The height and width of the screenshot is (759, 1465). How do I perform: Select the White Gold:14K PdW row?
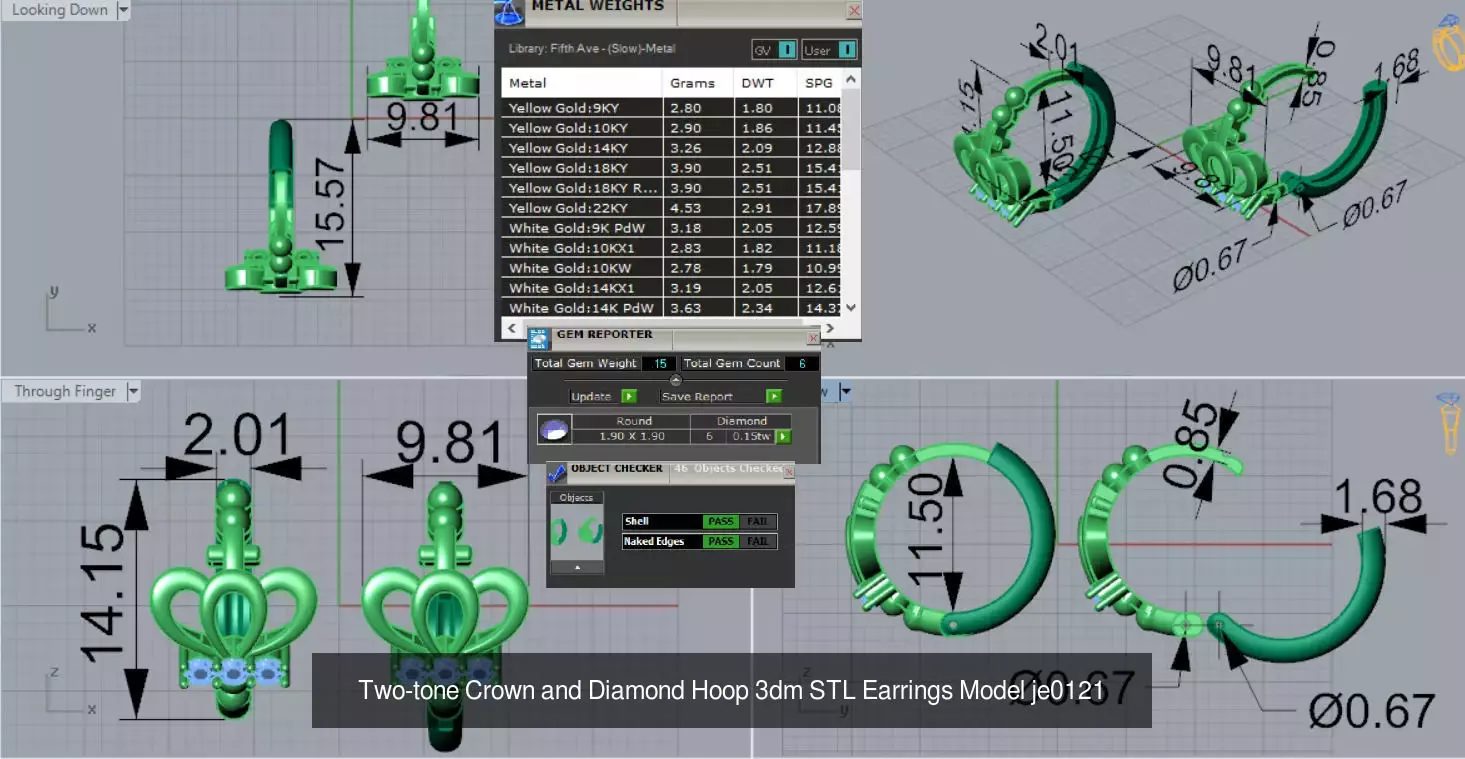pos(671,308)
